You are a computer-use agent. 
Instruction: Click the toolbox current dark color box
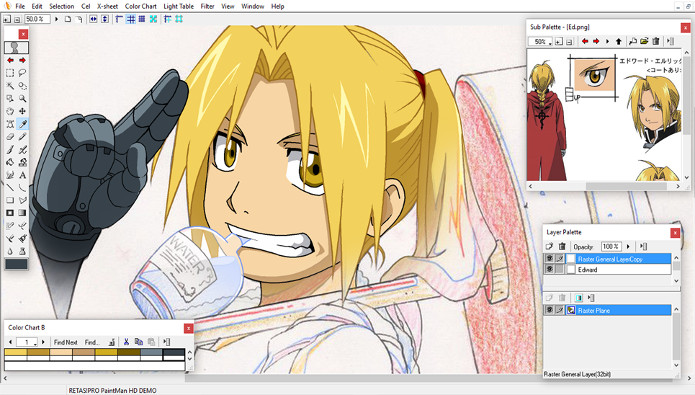click(16, 264)
